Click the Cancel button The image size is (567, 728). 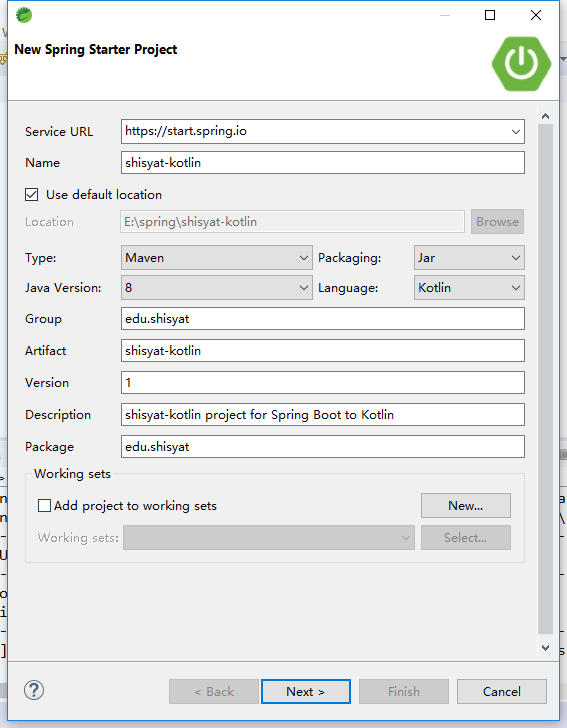(x=502, y=692)
